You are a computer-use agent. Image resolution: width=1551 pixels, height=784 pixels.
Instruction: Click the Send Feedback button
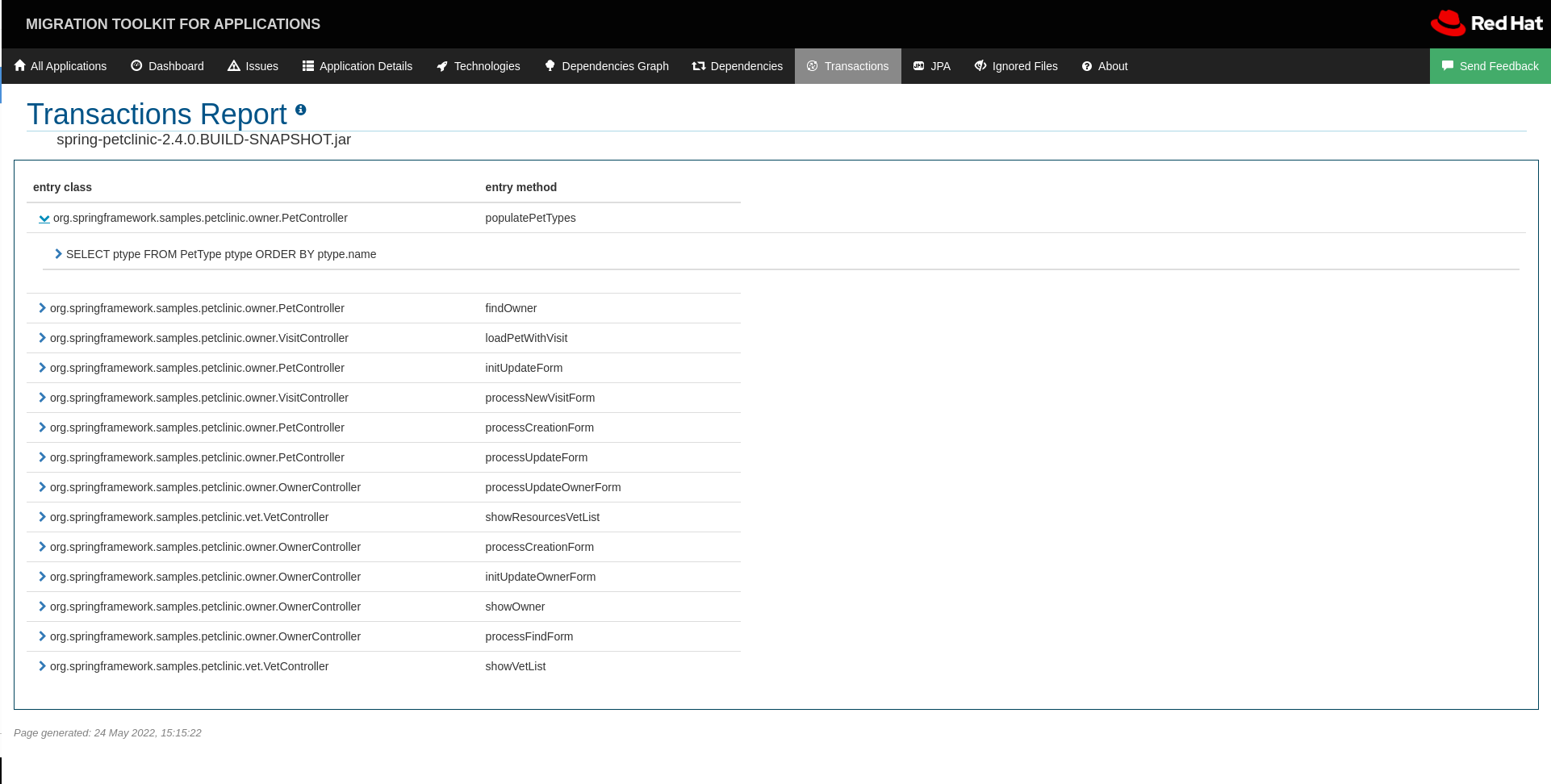point(1490,65)
